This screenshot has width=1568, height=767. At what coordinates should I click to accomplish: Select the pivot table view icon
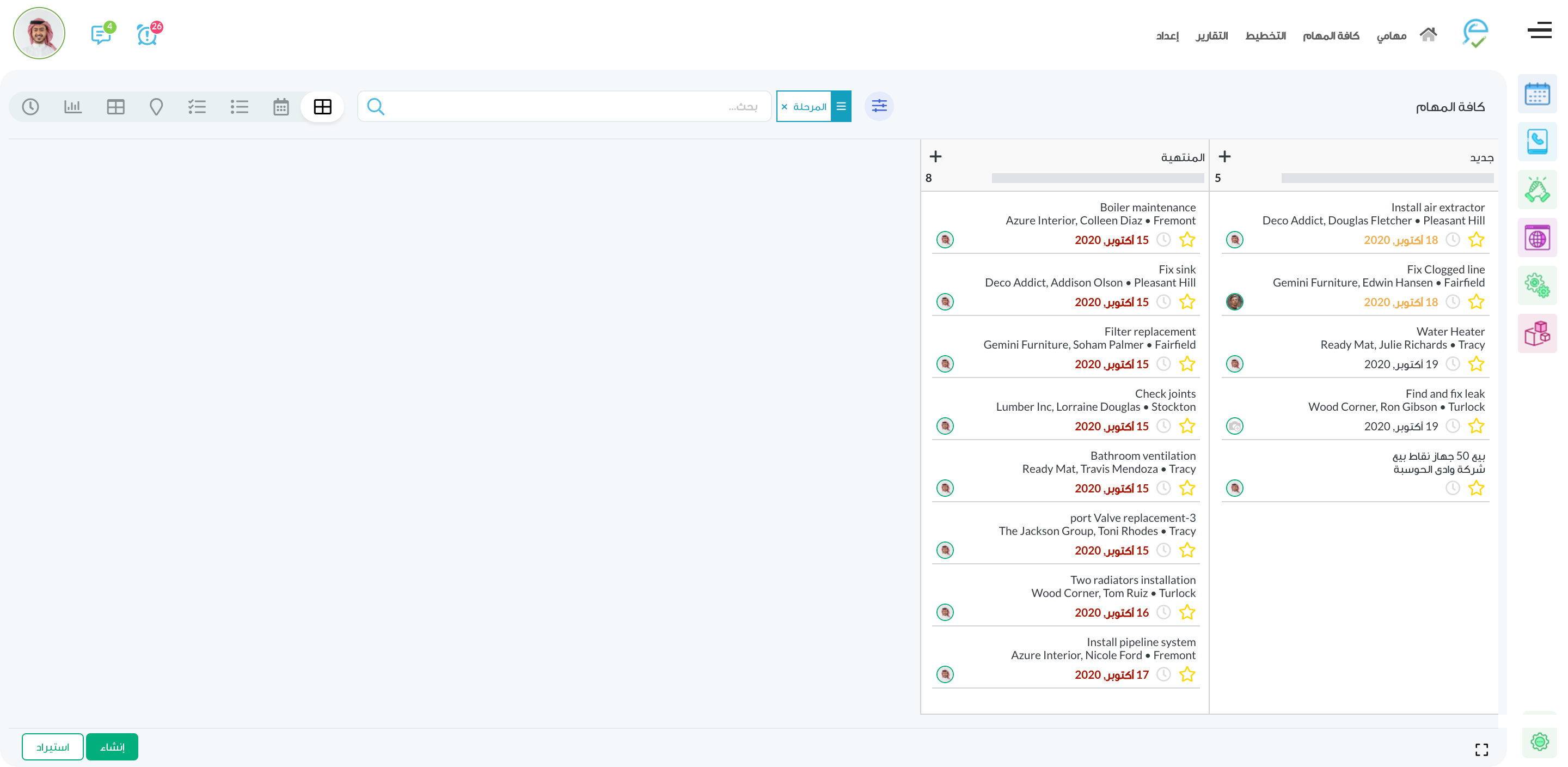pos(115,107)
